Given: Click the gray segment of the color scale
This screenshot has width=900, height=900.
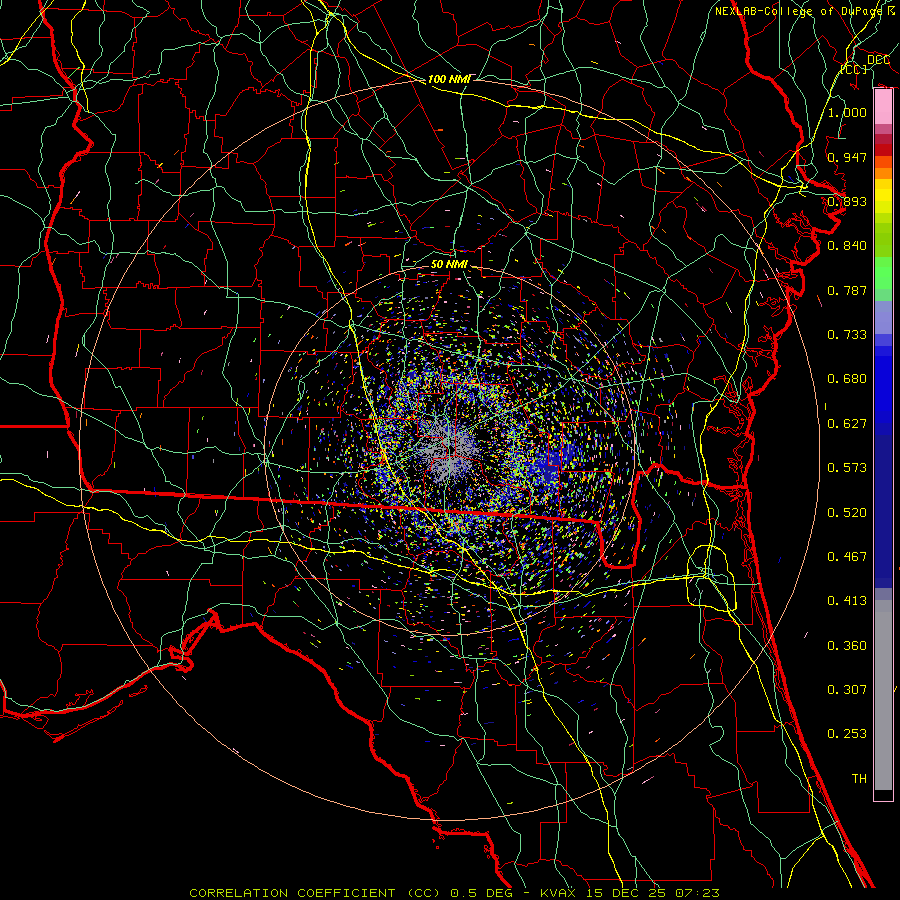Looking at the screenshot, I should tap(883, 695).
